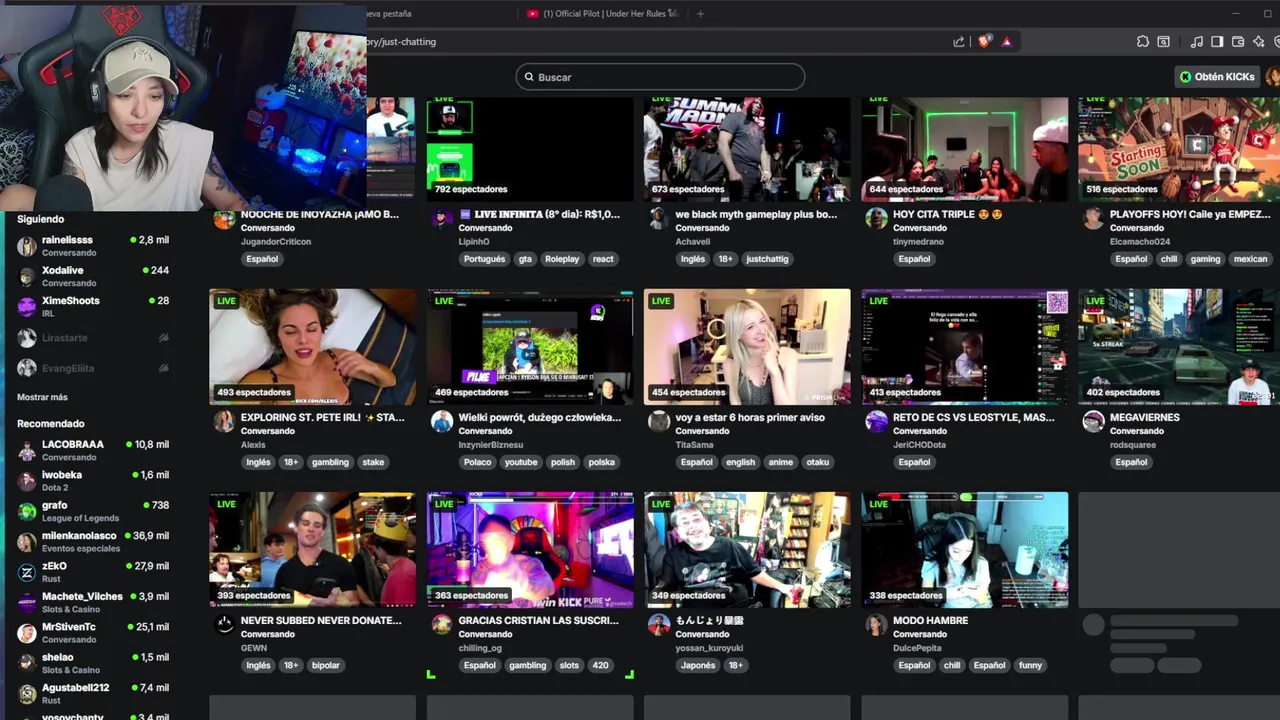Screen dimensions: 1280x720
Task: Open stream thumbnail with 349 espectadores
Action: pos(747,550)
